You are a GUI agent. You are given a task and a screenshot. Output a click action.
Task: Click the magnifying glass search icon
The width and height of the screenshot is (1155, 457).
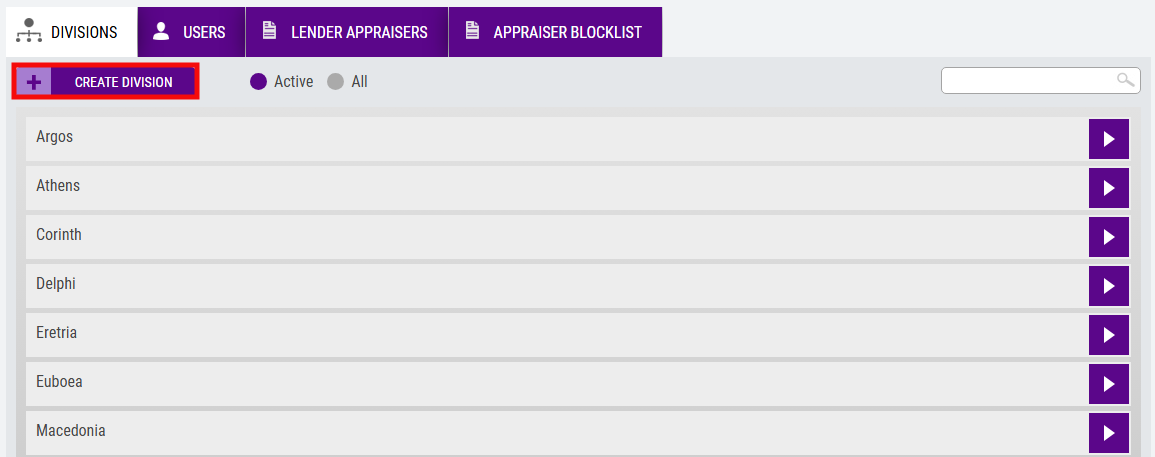[1126, 80]
